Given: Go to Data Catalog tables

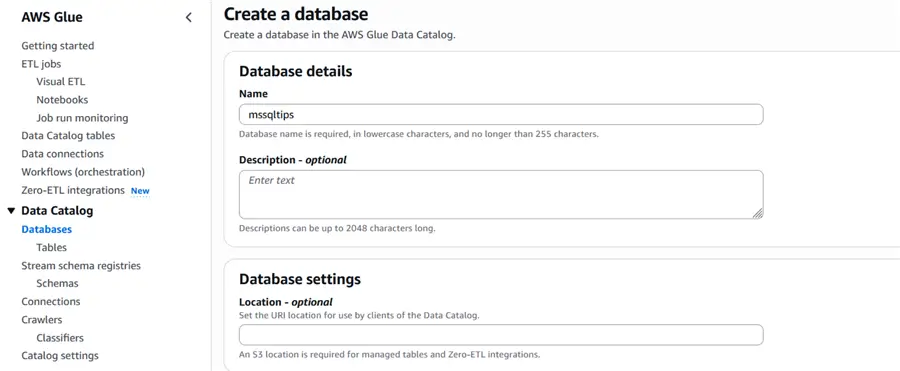Looking at the screenshot, I should 68,136.
